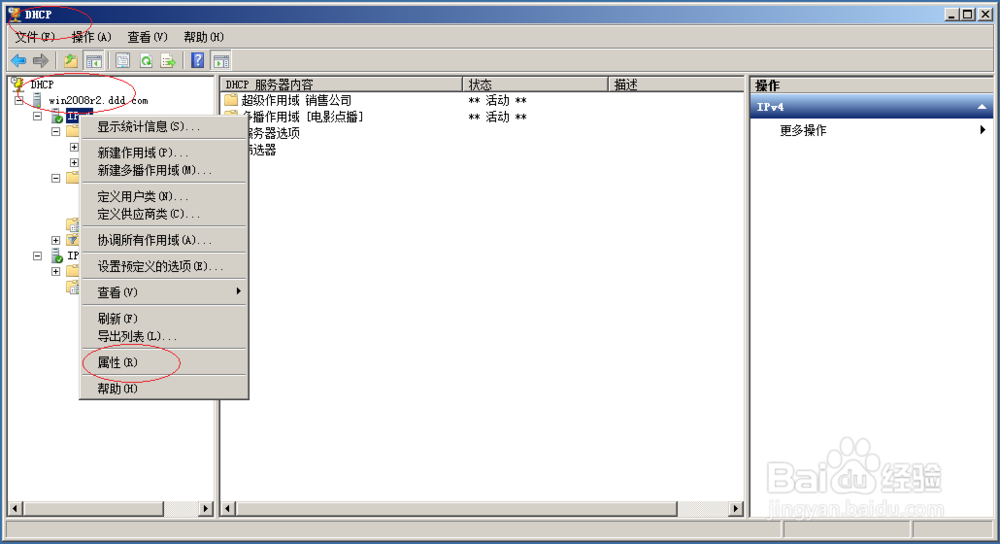Toggle the show/hide action pane icon

pos(221,61)
